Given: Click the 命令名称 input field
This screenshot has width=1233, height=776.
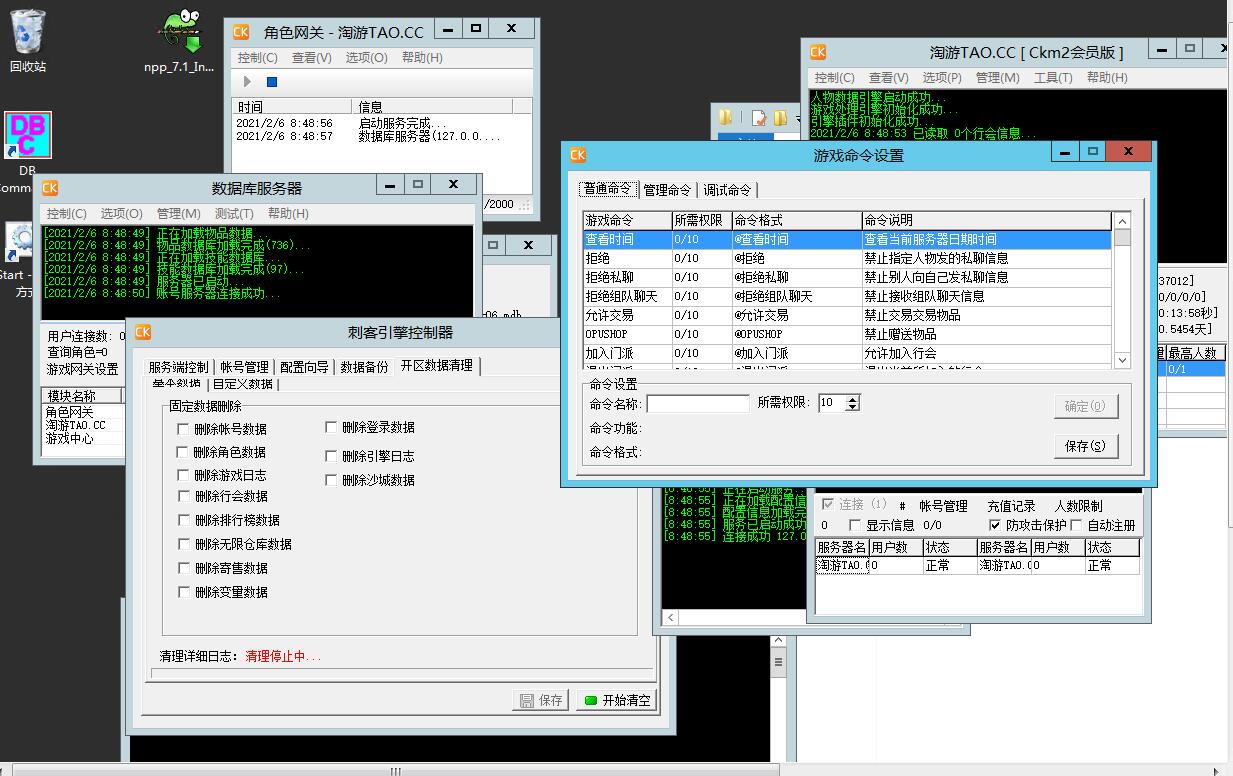Looking at the screenshot, I should pos(697,404).
